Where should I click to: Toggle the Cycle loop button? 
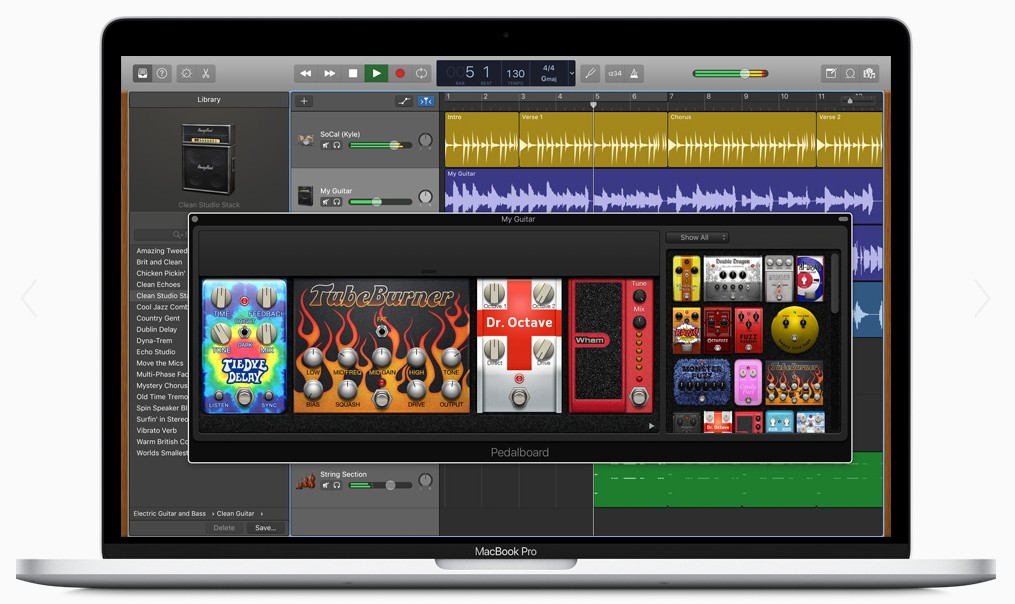[421, 73]
